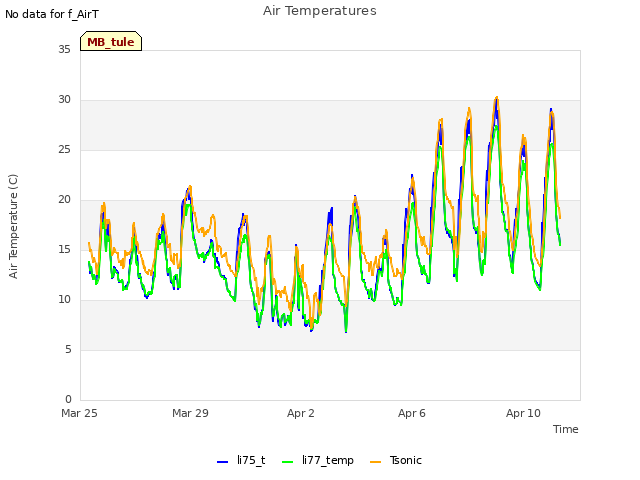Toggle the li77_temp legend entry
Viewport: 640px width, 480px height.
[x=318, y=460]
